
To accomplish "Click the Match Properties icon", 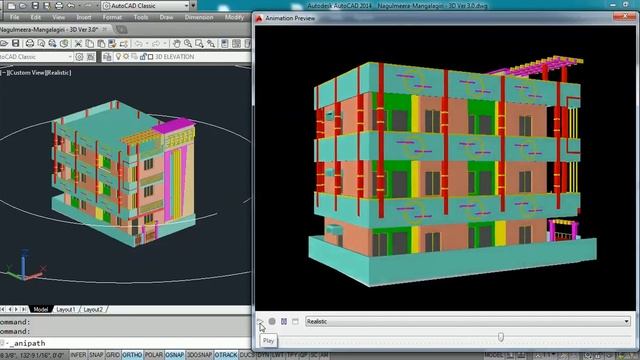I will (x=113, y=43).
